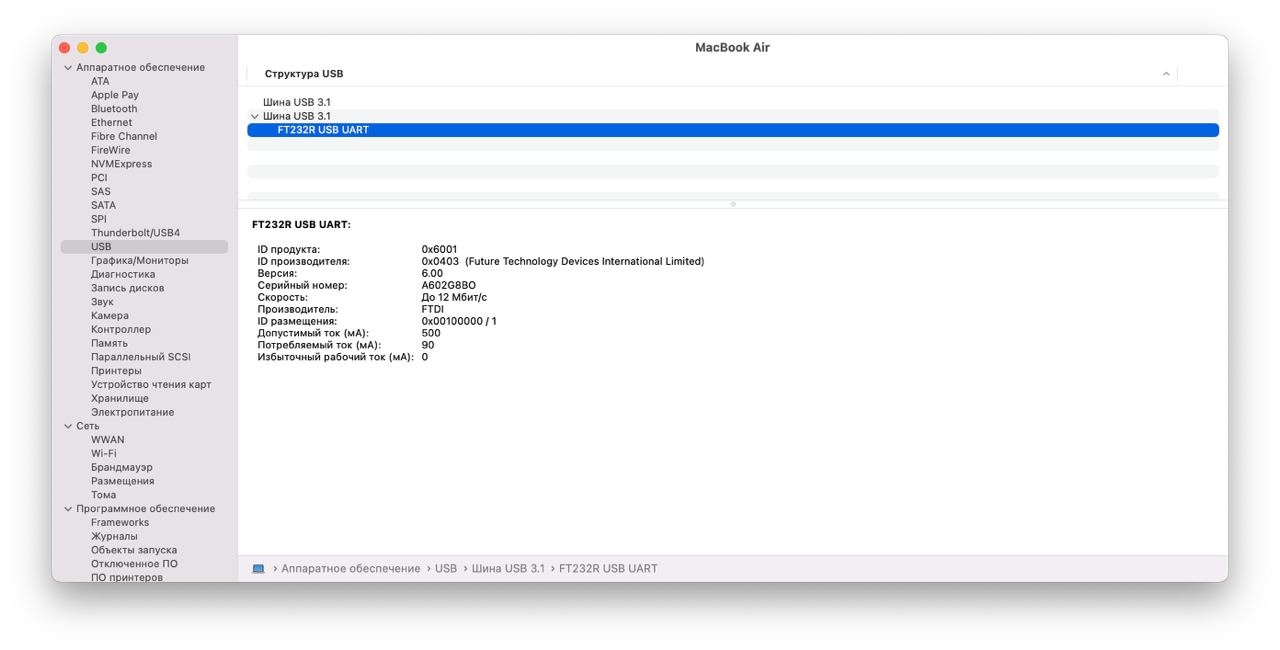
Task: Select PCI in the sidebar
Action: coord(99,178)
